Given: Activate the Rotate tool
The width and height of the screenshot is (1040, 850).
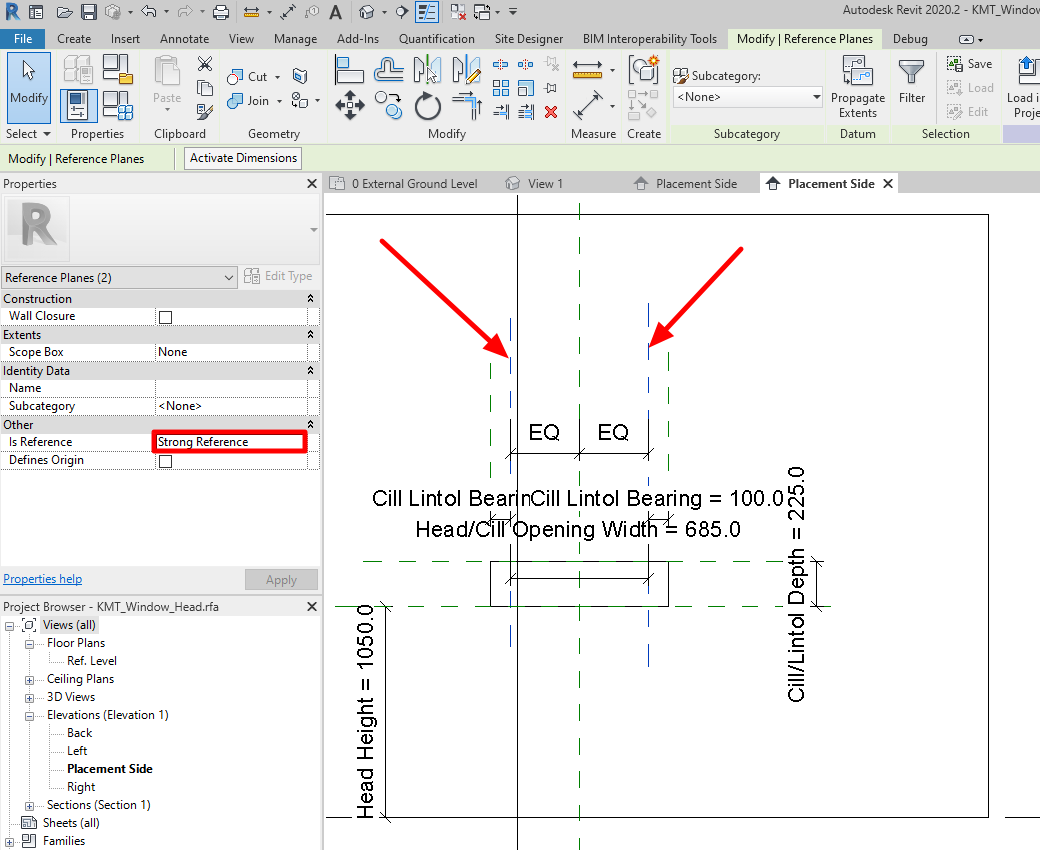Looking at the screenshot, I should [x=427, y=106].
